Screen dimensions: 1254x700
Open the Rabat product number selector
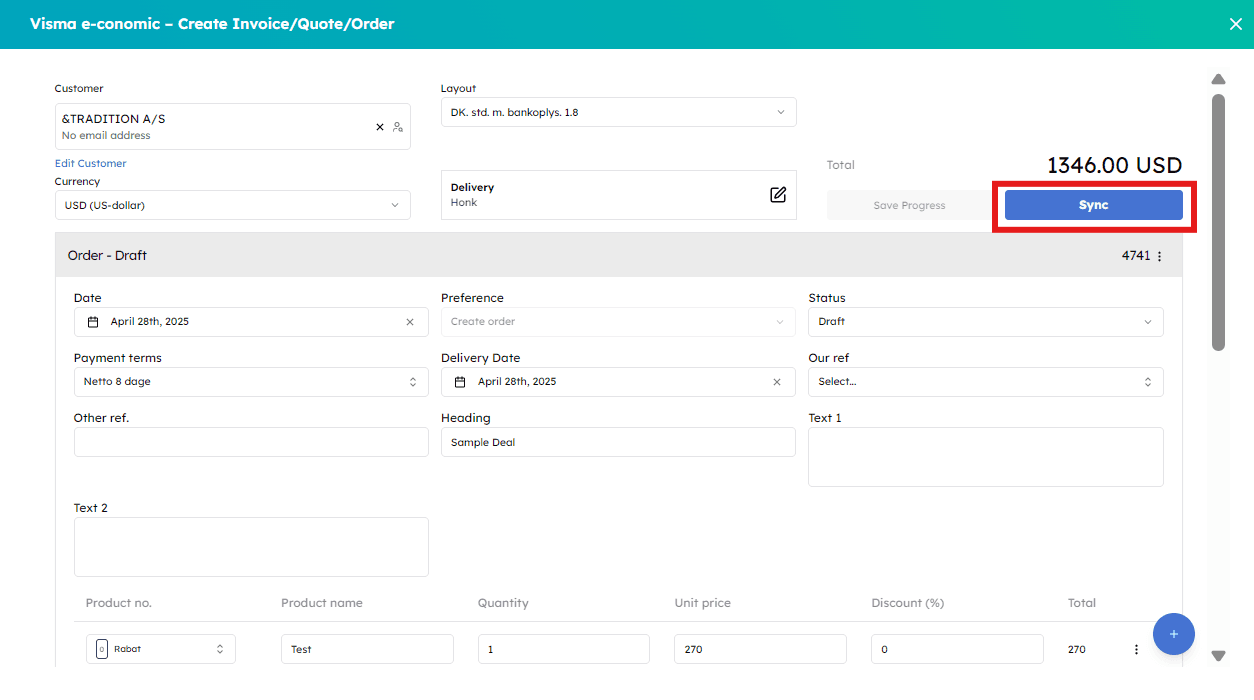[161, 649]
